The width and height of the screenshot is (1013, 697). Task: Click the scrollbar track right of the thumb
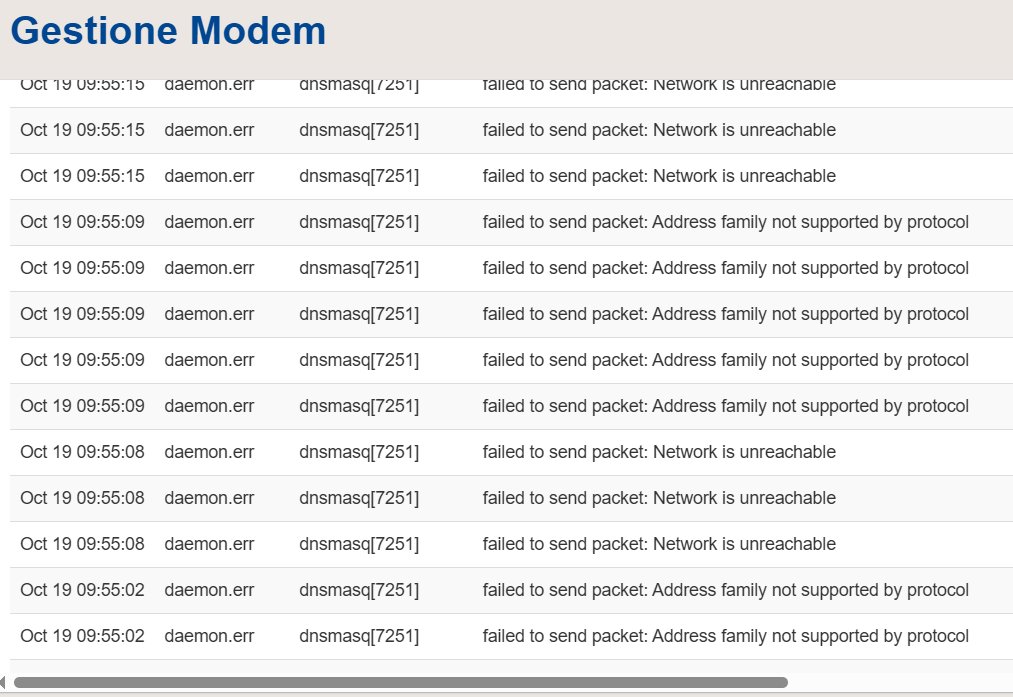[x=900, y=682]
